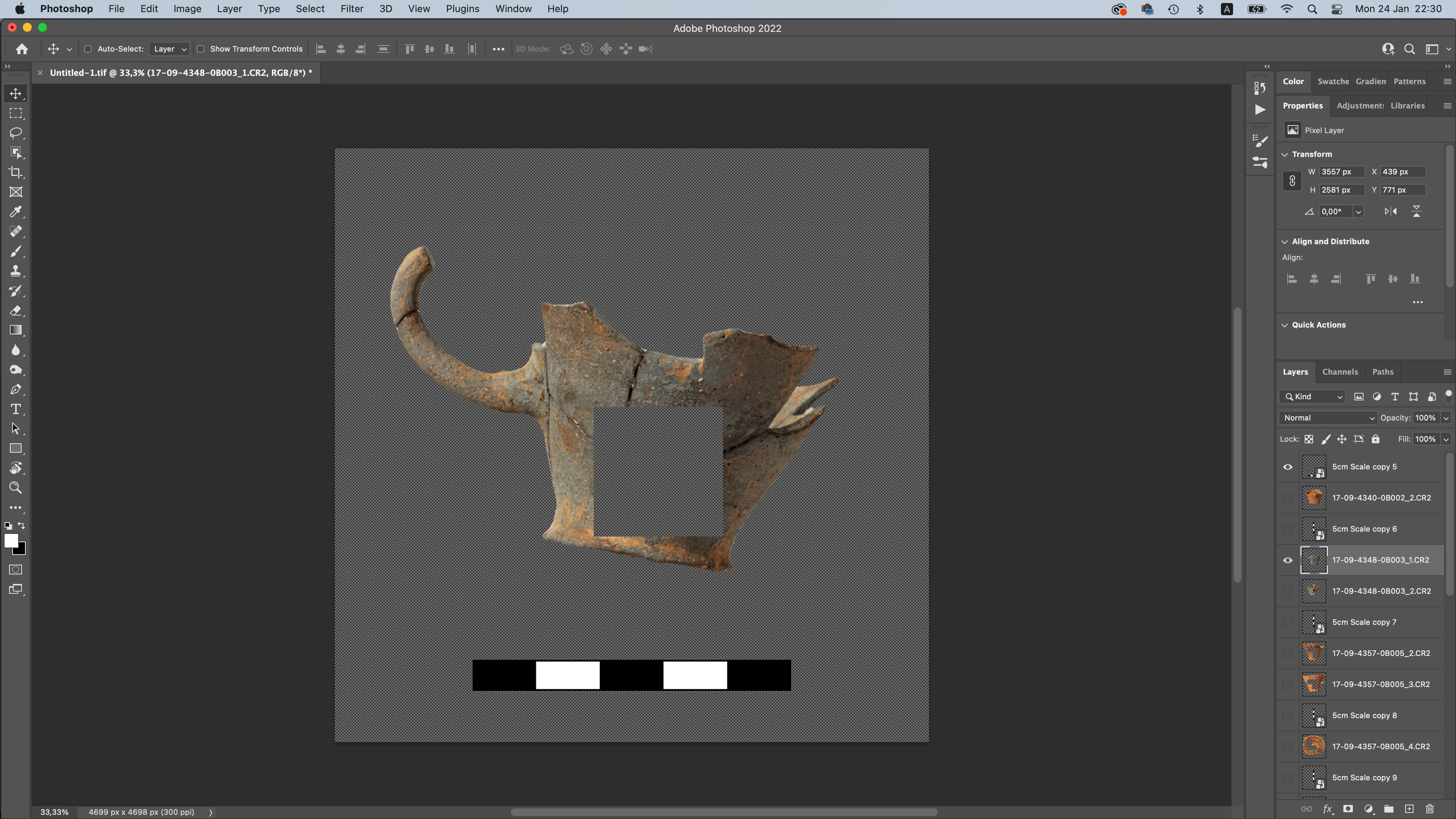Image resolution: width=1456 pixels, height=819 pixels.
Task: Select the Zoom tool
Action: coord(16,488)
